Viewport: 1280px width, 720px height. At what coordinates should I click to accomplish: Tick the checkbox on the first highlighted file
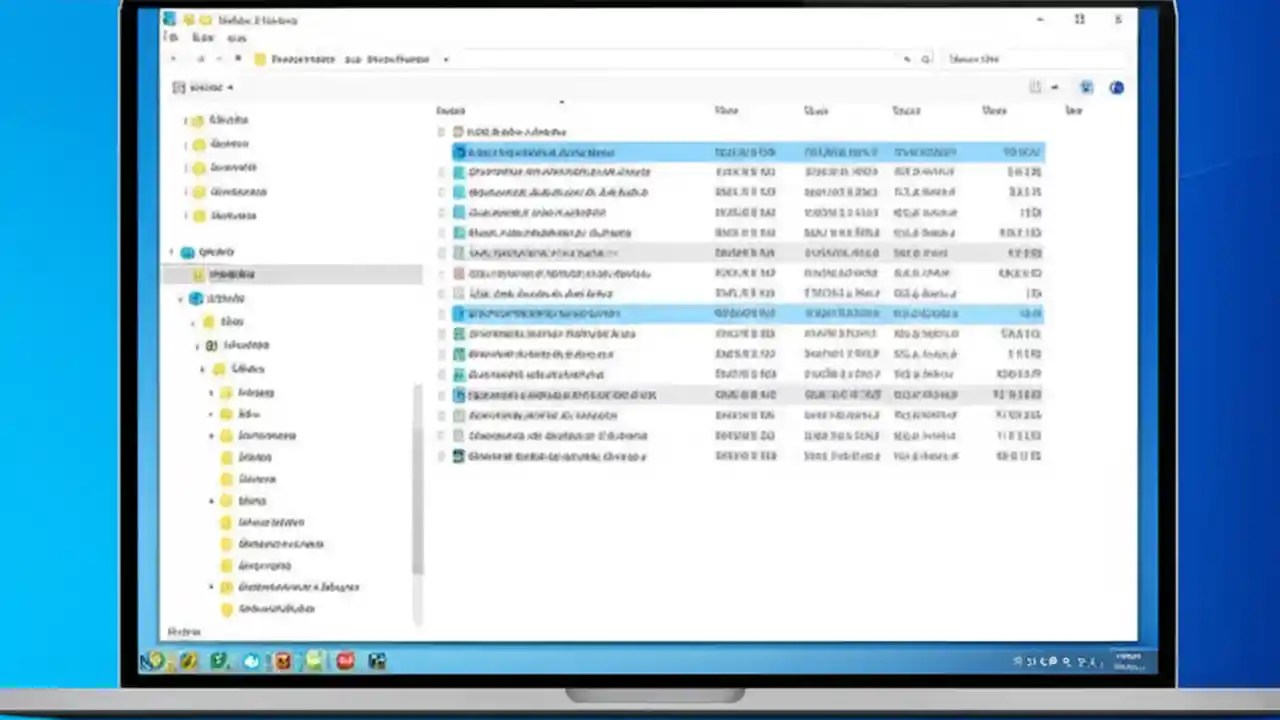[x=443, y=152]
